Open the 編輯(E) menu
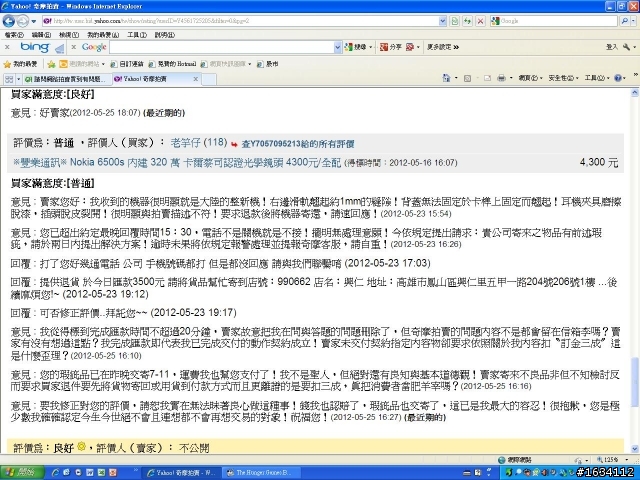This screenshot has width=640, height=480. pyautogui.click(x=41, y=35)
